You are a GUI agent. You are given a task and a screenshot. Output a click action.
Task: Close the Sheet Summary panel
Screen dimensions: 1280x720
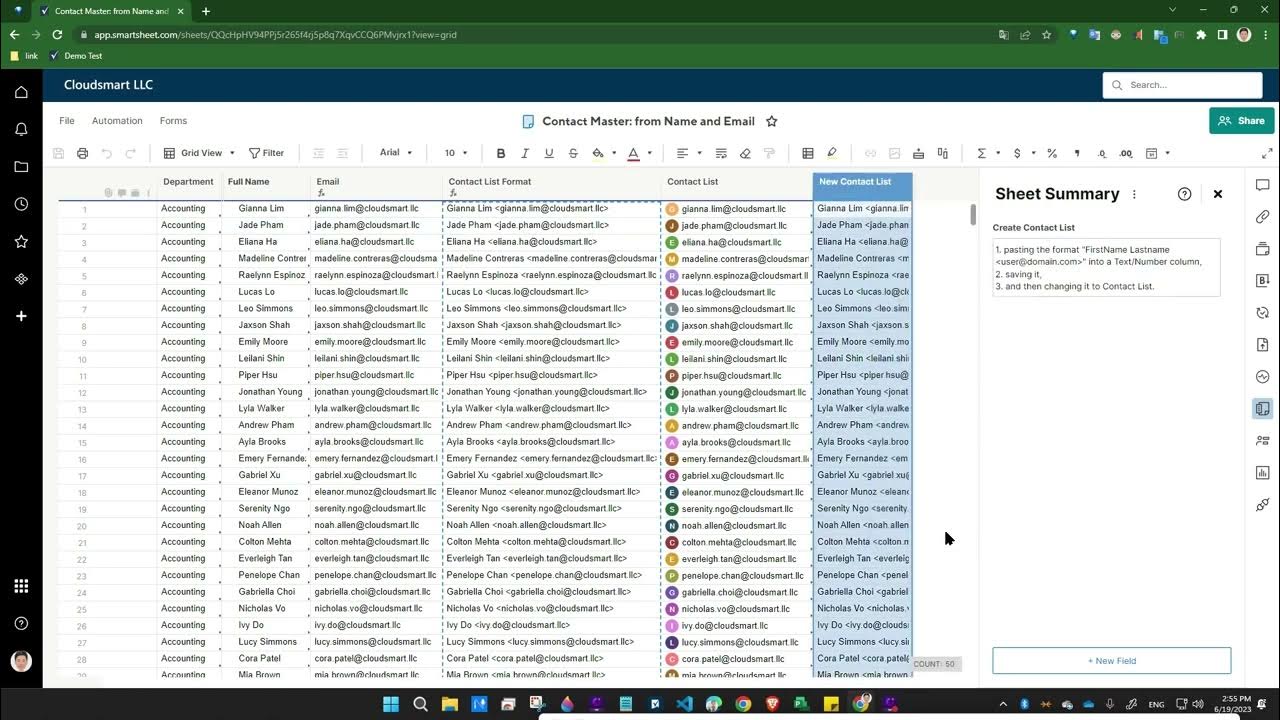(1218, 194)
